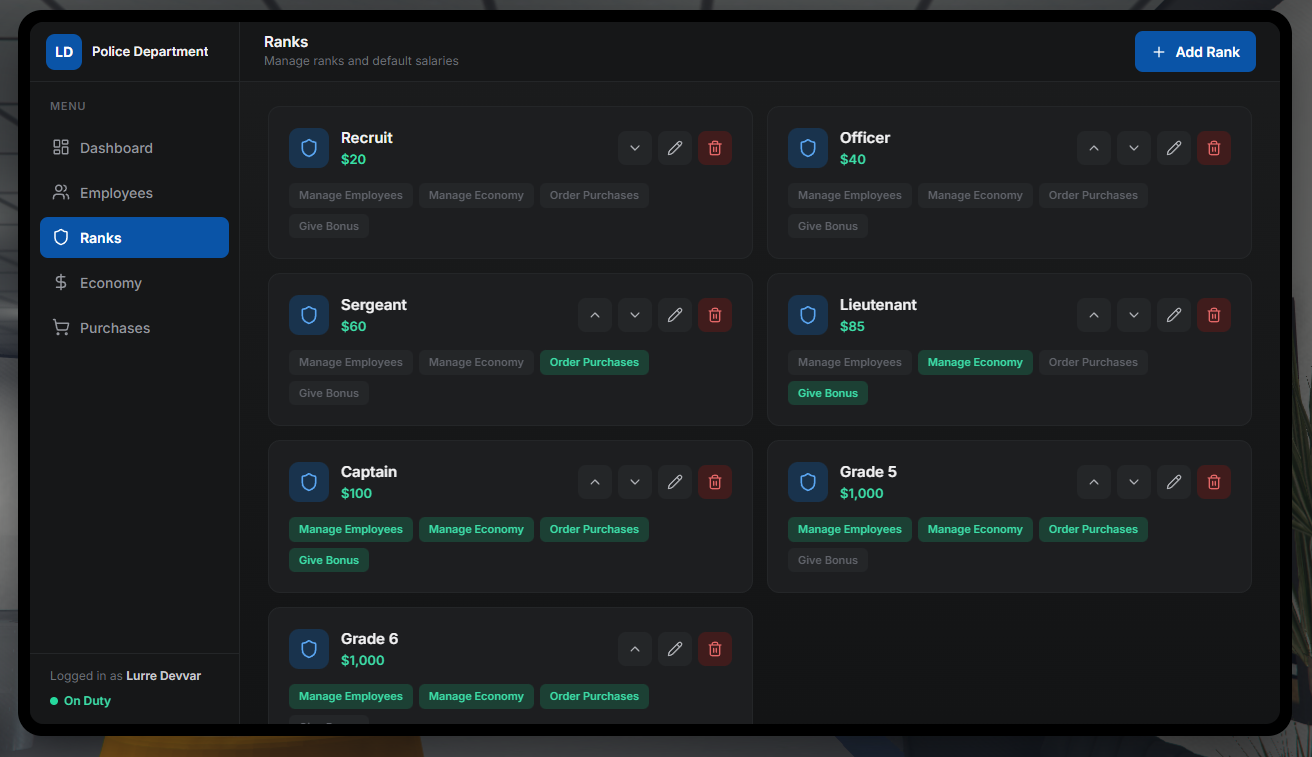Click the LD logo badge in the sidebar

click(64, 52)
